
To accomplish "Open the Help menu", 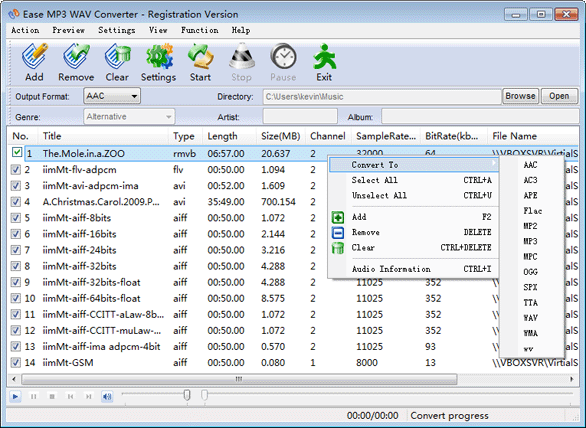I will click(241, 30).
